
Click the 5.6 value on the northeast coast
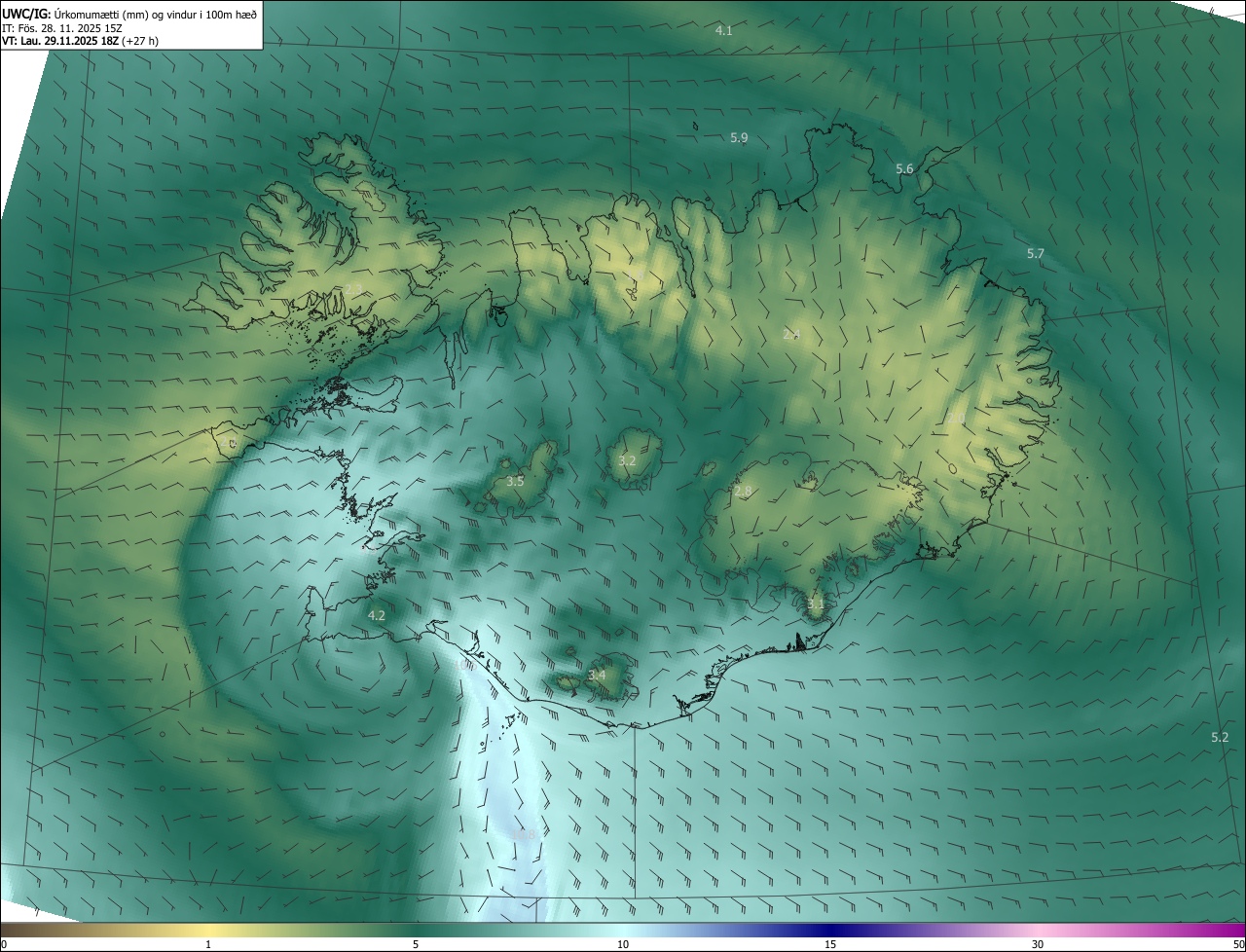tap(904, 169)
